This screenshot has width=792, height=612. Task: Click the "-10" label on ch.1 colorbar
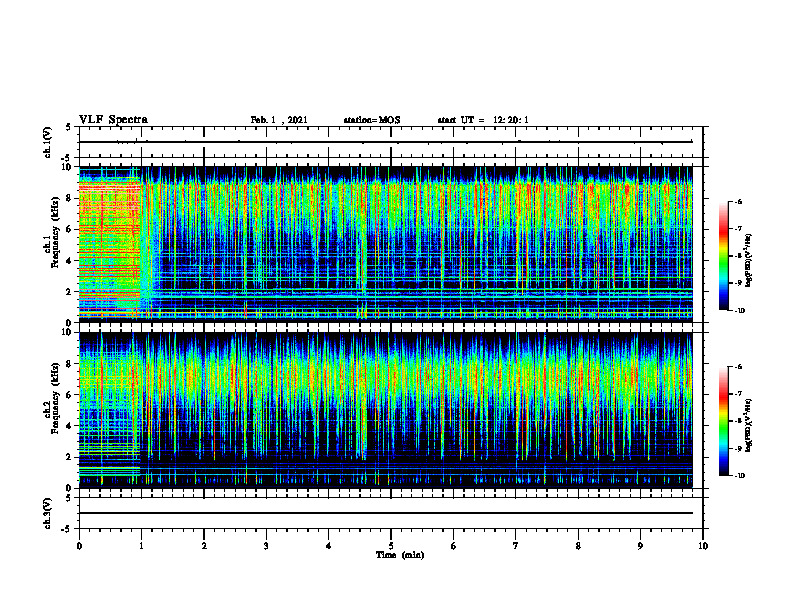click(739, 310)
